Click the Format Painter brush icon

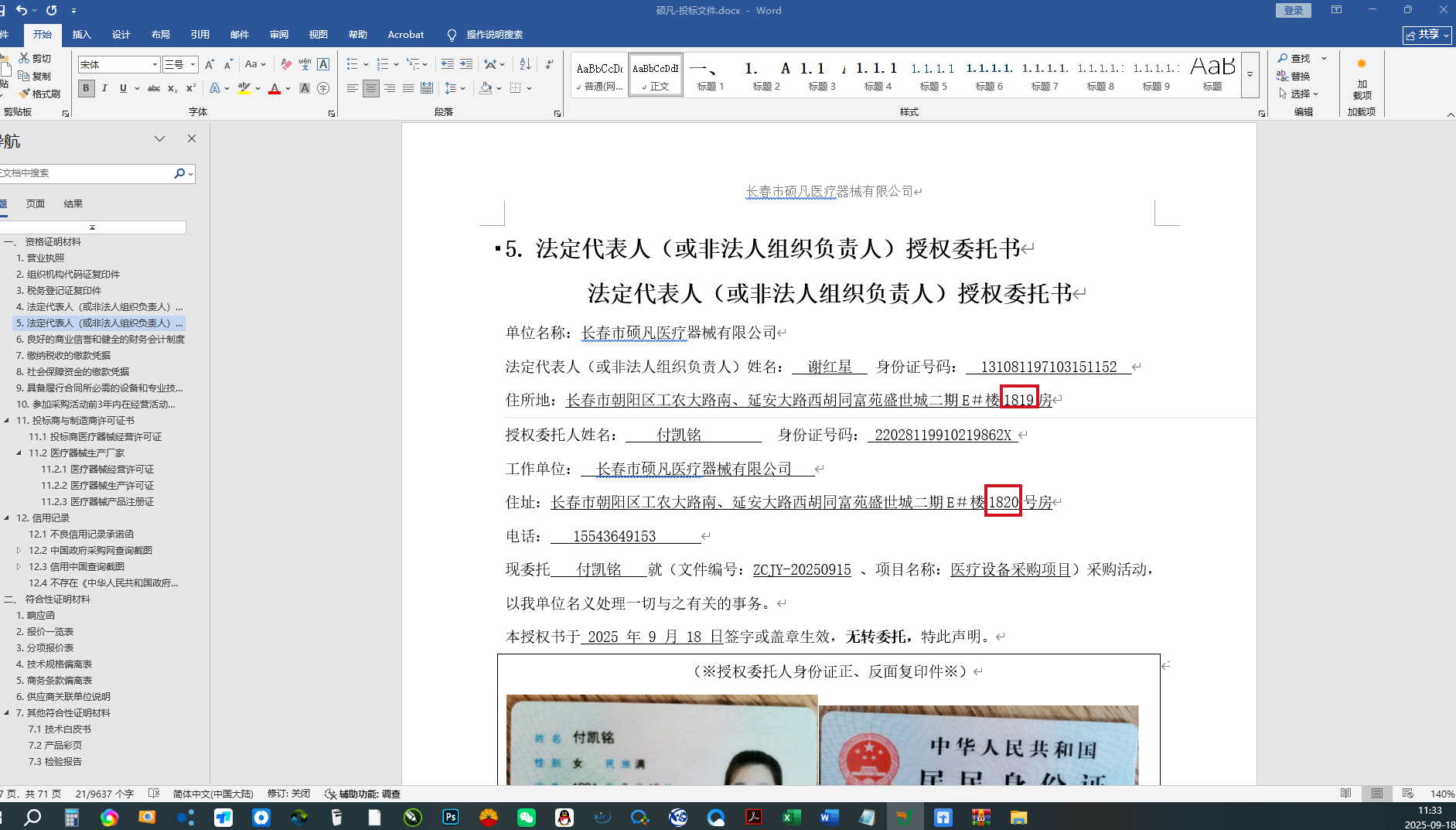(25, 94)
